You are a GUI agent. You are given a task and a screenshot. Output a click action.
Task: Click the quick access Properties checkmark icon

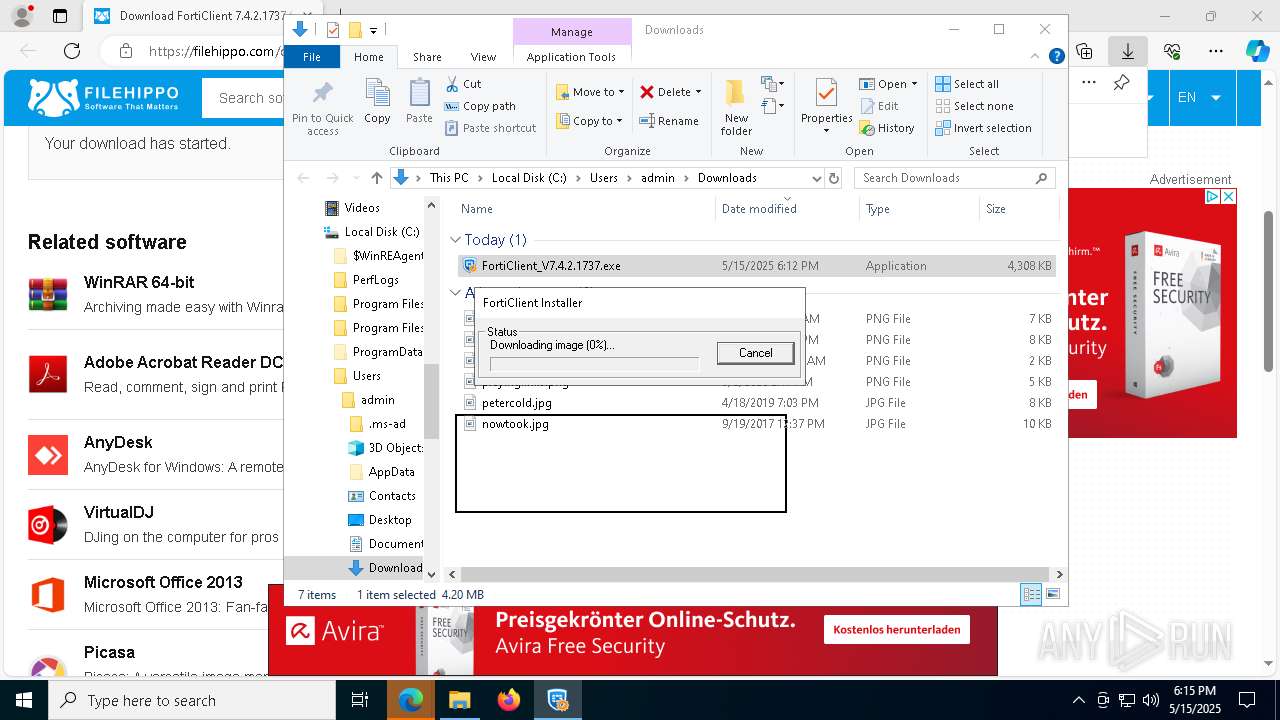(x=333, y=30)
